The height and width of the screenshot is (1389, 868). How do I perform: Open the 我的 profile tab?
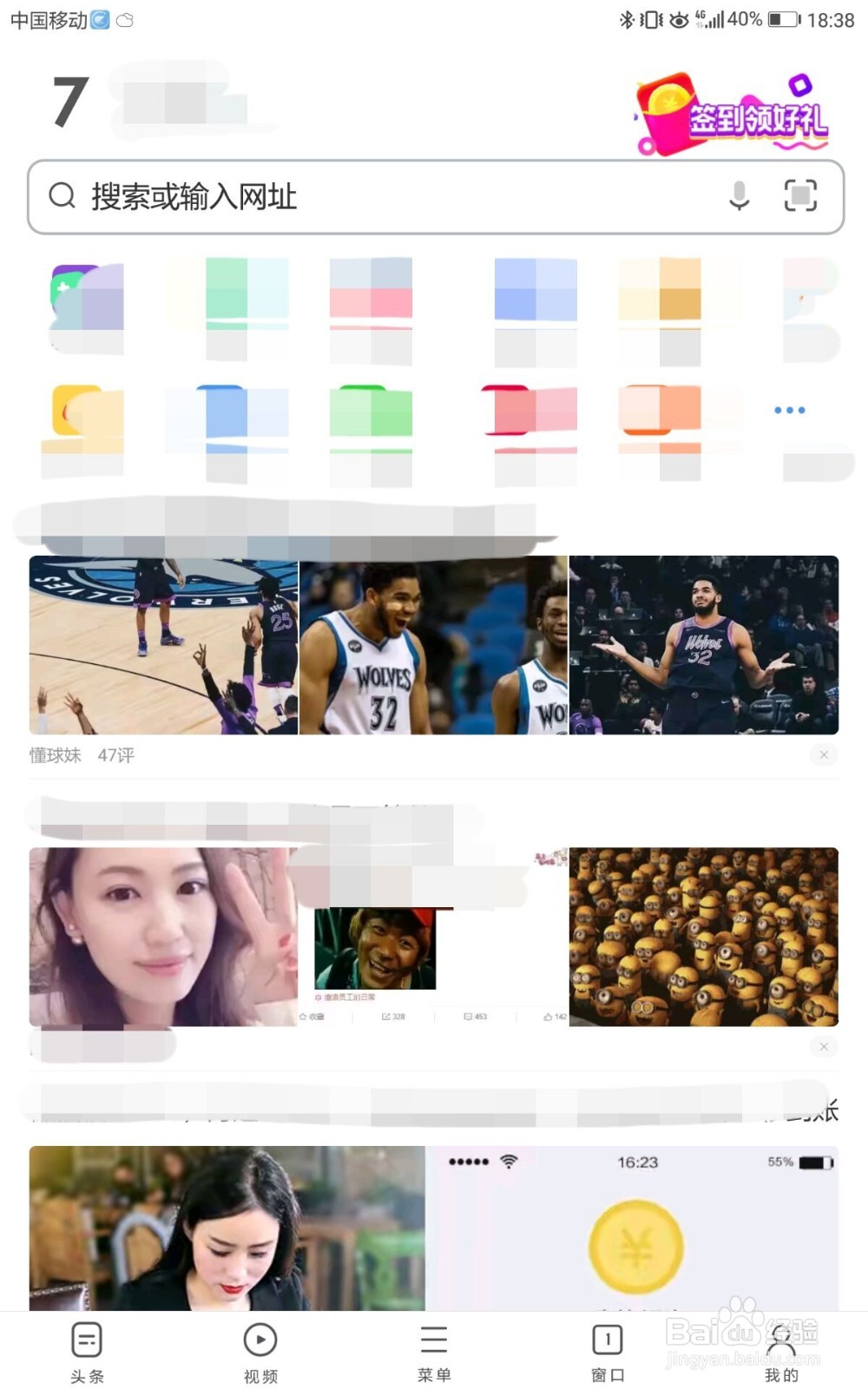click(x=781, y=1352)
